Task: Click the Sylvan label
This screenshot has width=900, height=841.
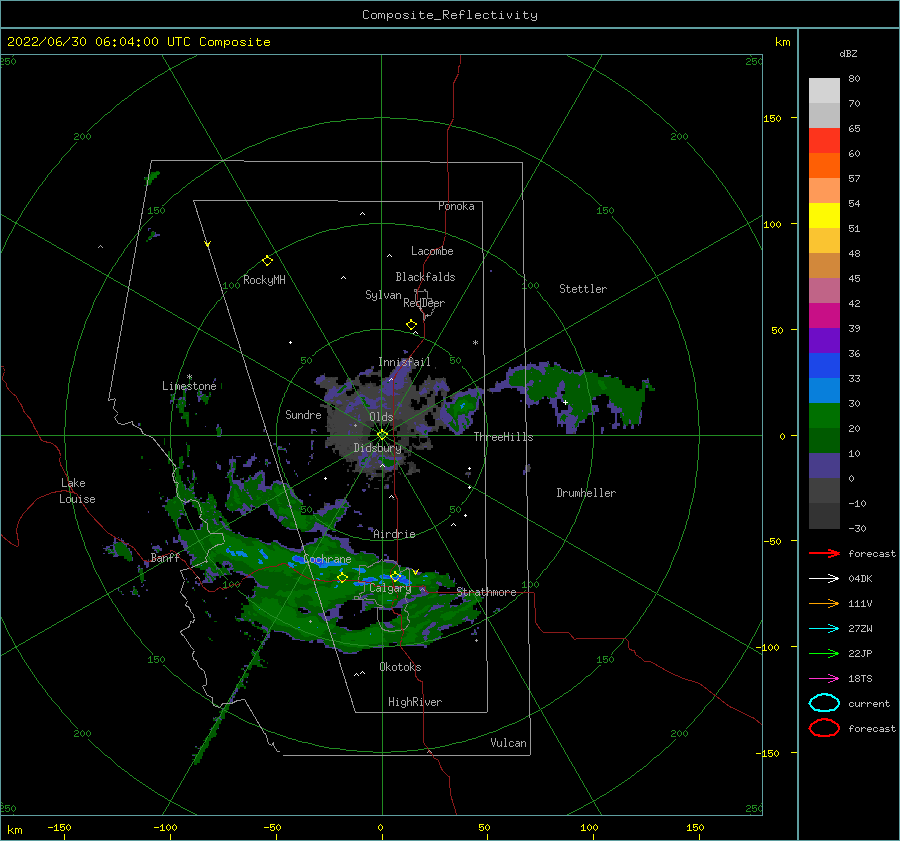Action: [383, 296]
